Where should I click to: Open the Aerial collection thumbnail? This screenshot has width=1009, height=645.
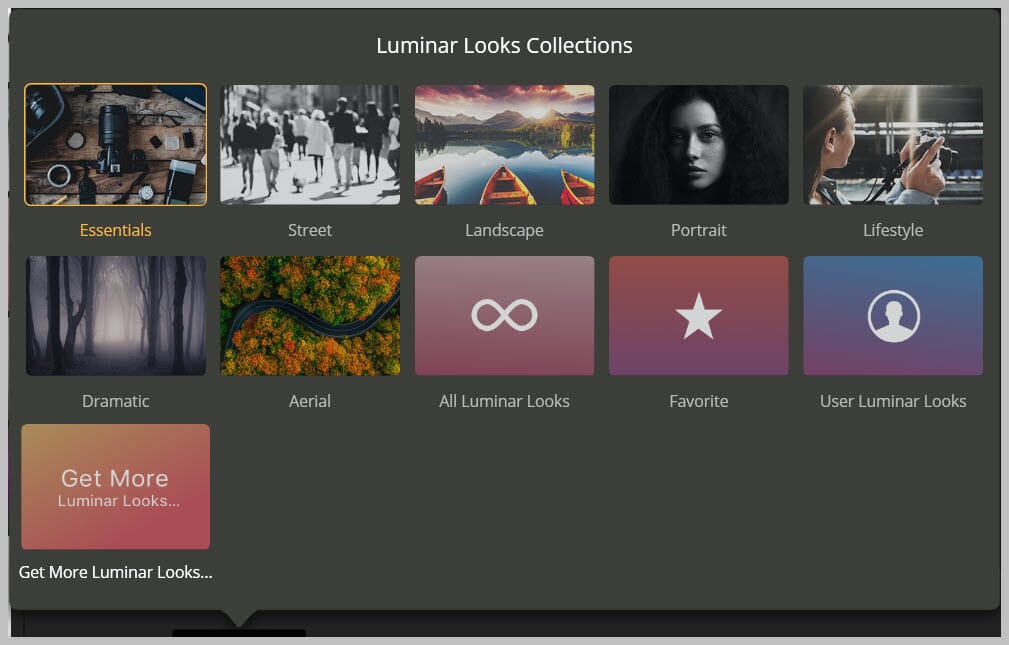[310, 315]
